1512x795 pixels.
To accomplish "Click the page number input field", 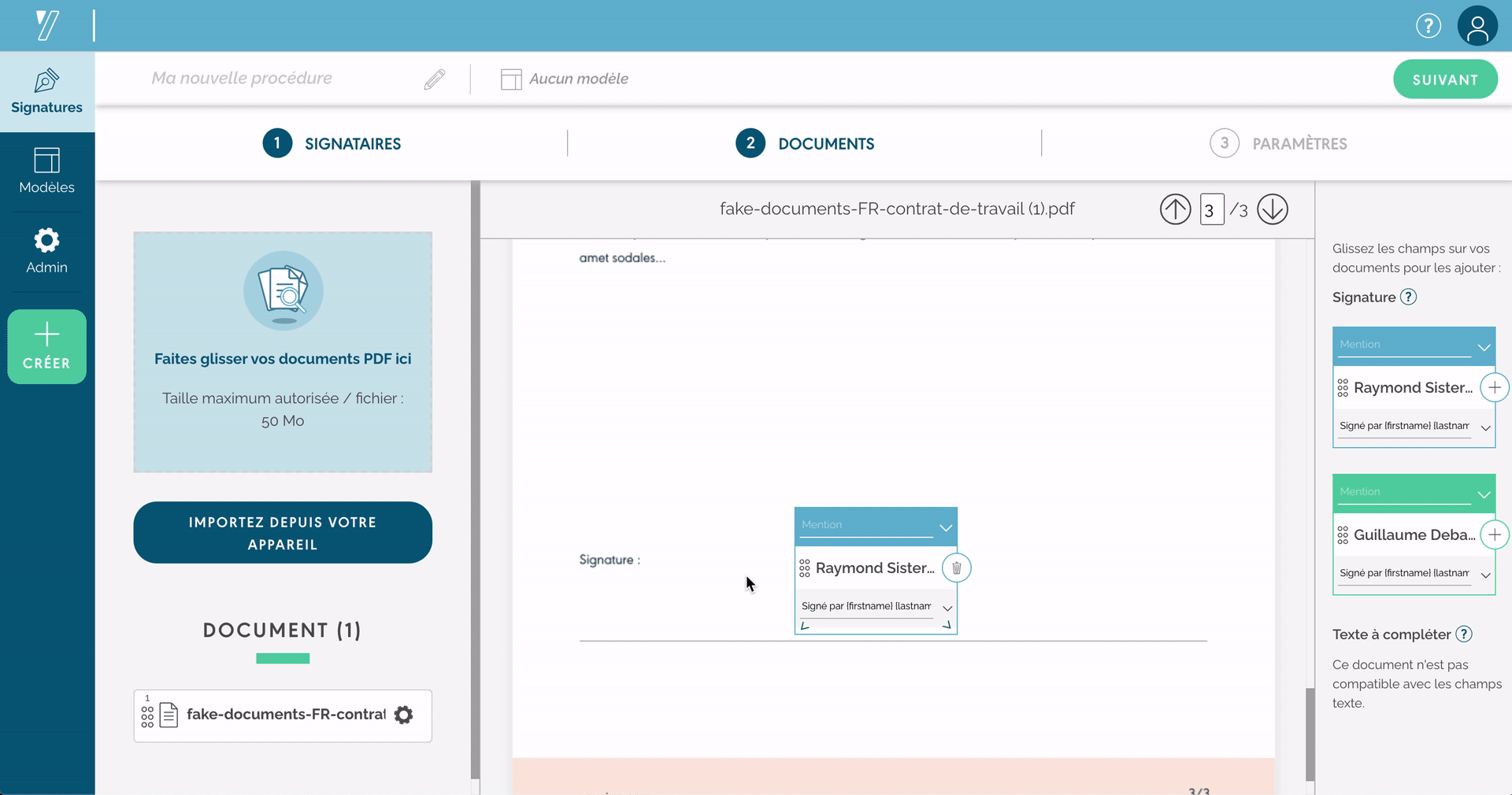I will click(x=1211, y=210).
